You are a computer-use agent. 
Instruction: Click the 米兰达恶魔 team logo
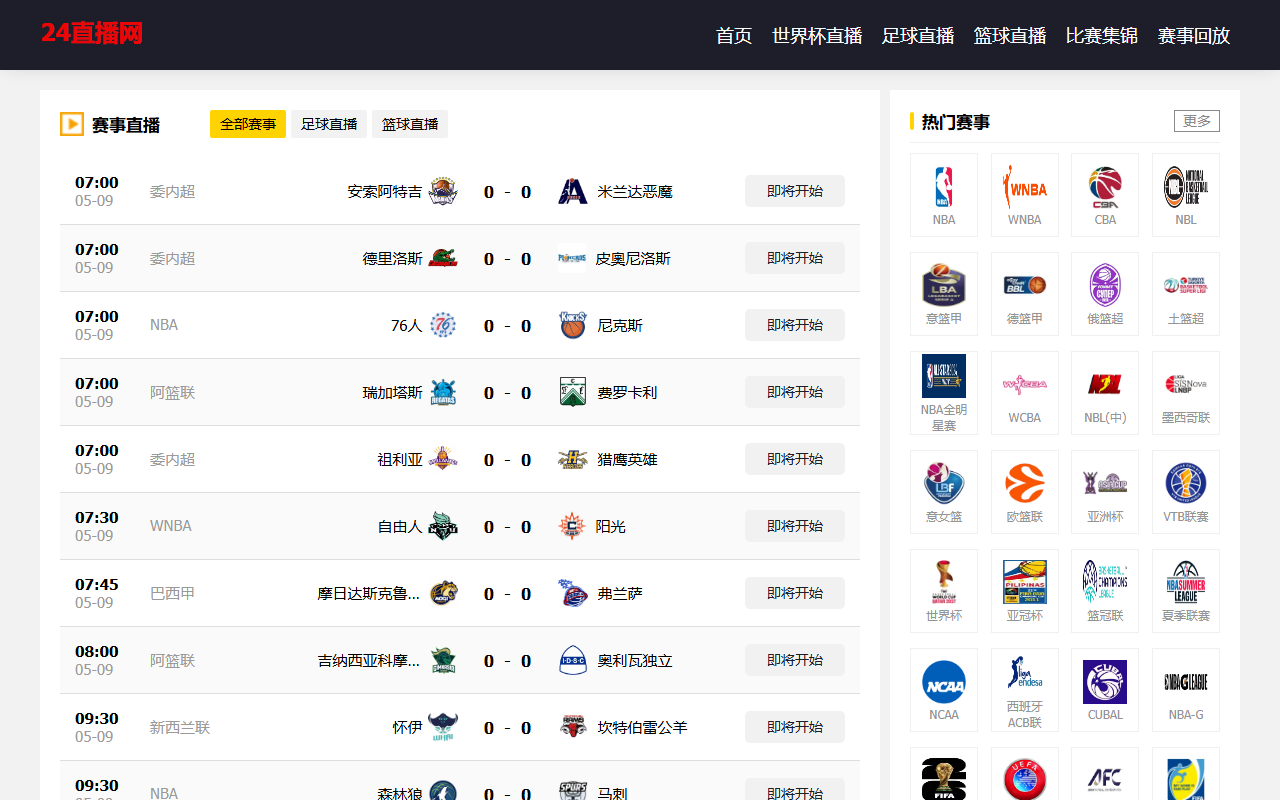pos(573,191)
